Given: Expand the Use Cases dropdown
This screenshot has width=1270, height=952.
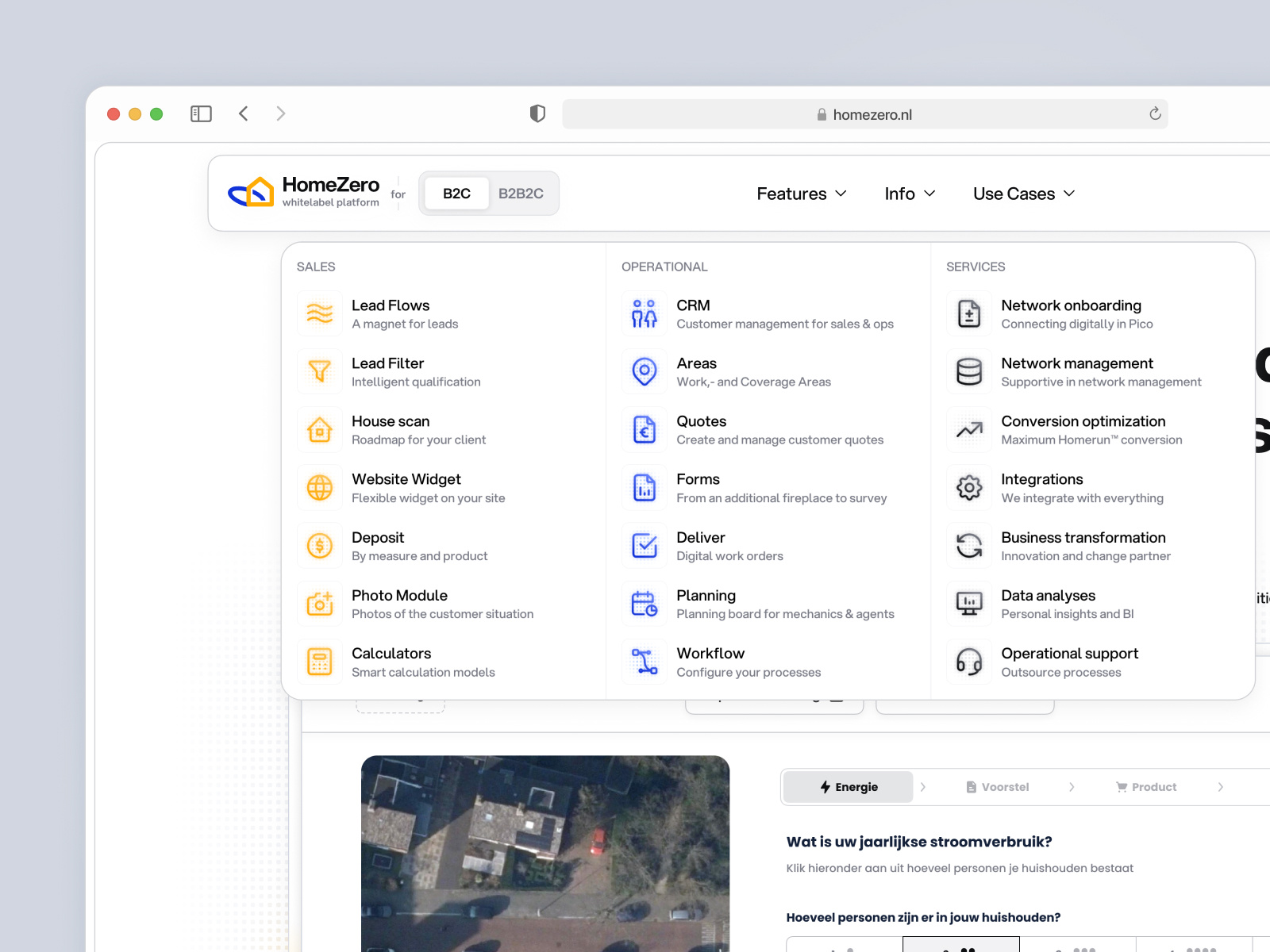Looking at the screenshot, I should (1022, 194).
